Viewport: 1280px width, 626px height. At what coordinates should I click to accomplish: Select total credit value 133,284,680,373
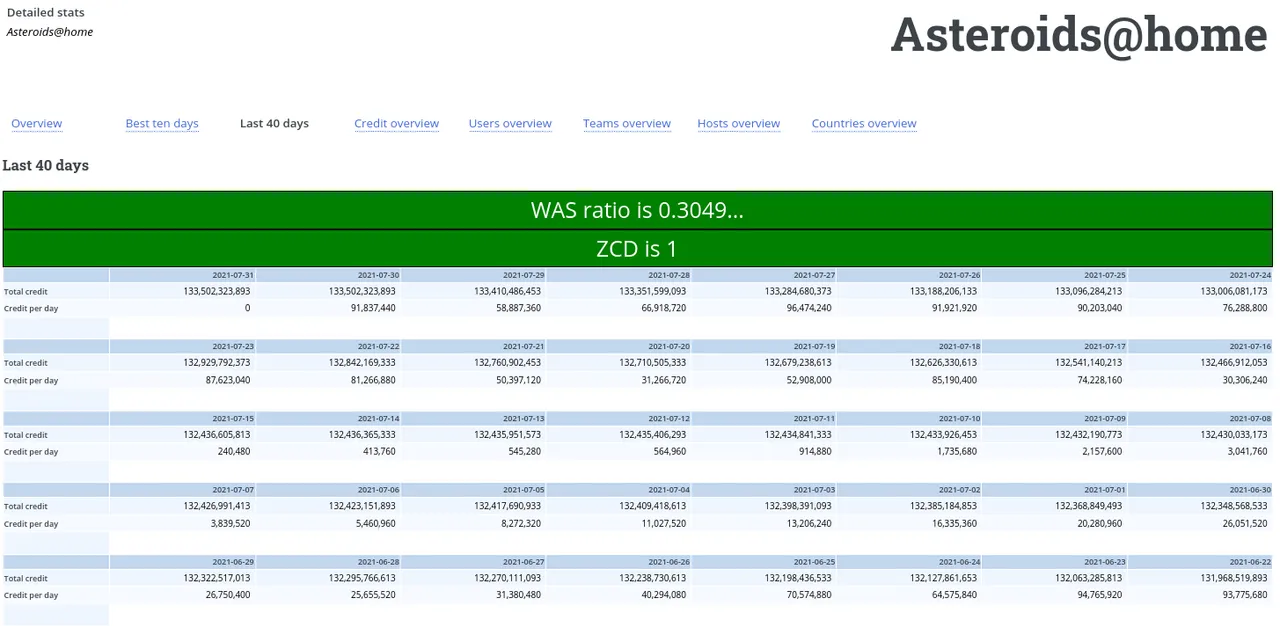[798, 291]
